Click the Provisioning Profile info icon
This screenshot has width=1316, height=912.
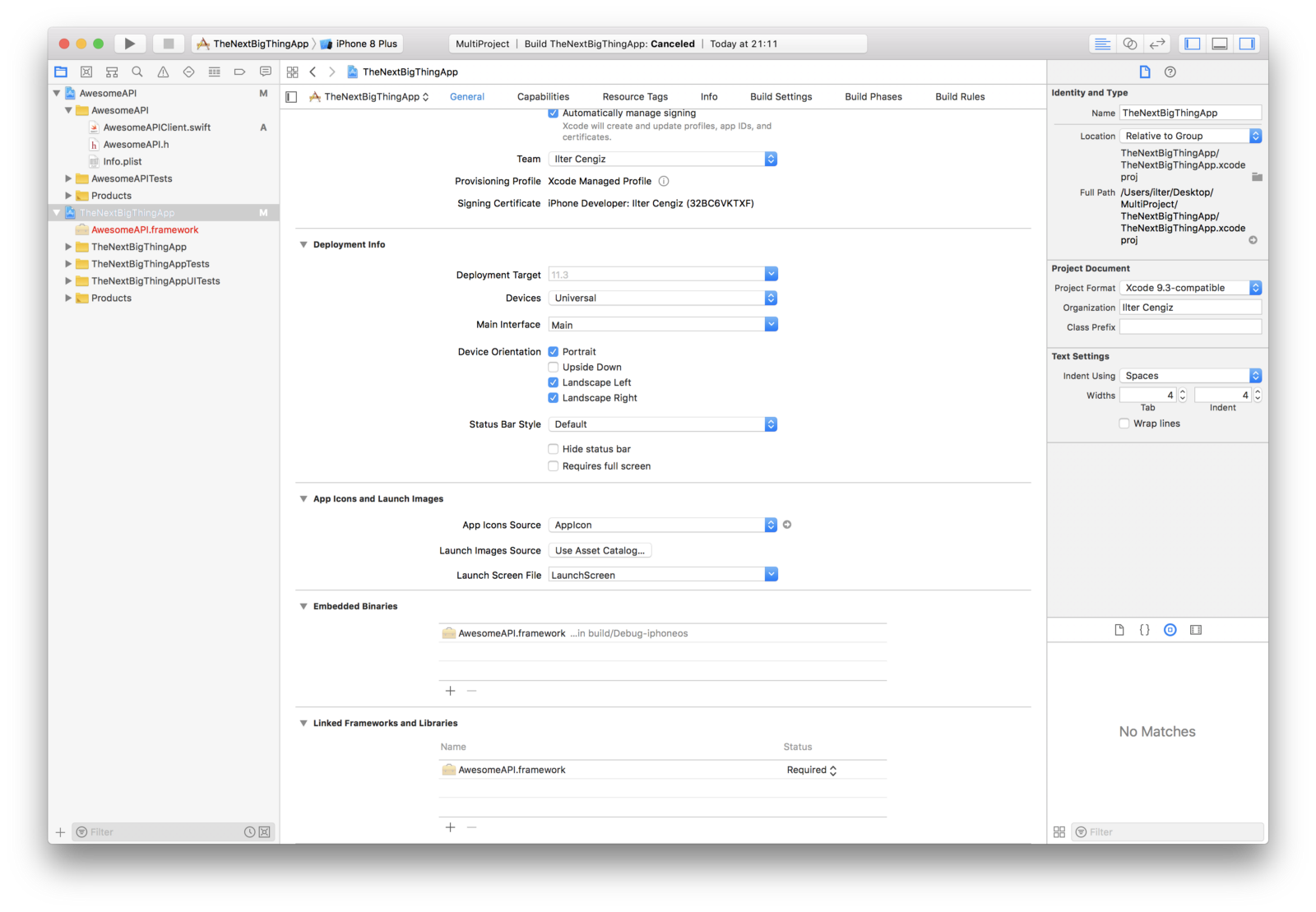[x=664, y=181]
